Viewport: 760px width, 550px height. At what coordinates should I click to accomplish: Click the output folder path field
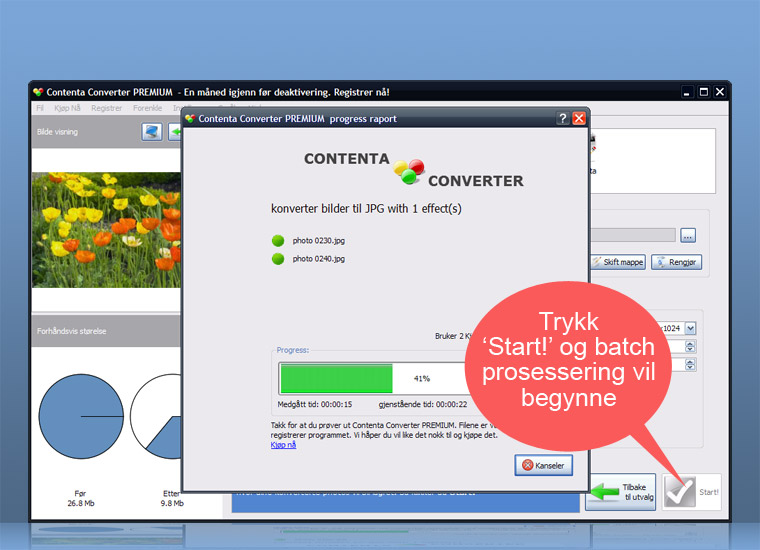(632, 236)
